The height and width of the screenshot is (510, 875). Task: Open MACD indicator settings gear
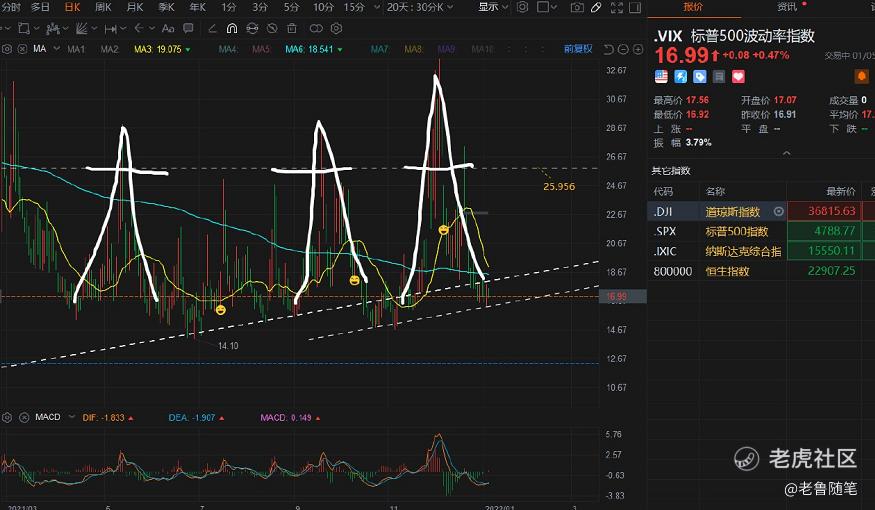click(x=7, y=417)
